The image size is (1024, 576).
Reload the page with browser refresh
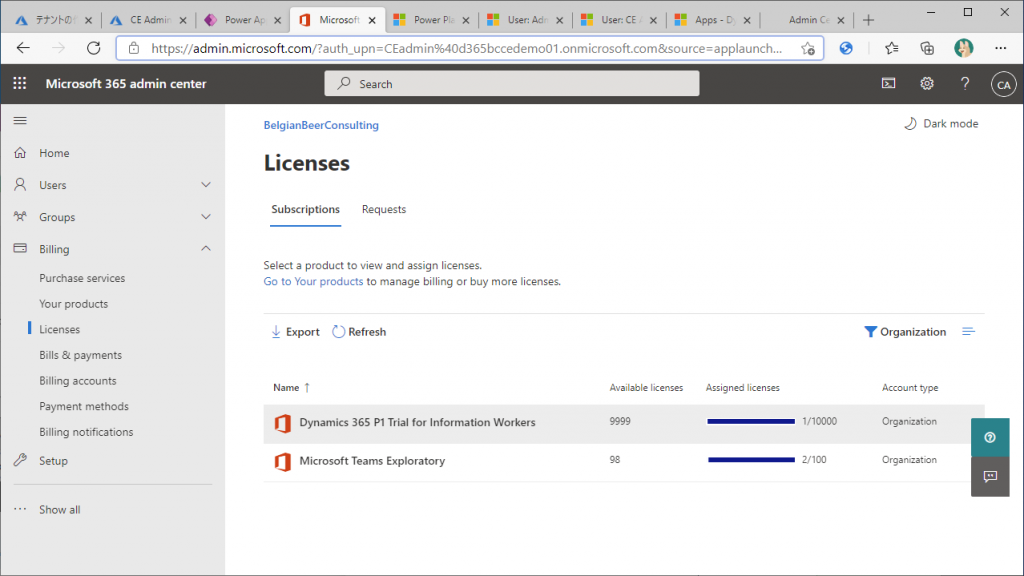click(93, 48)
